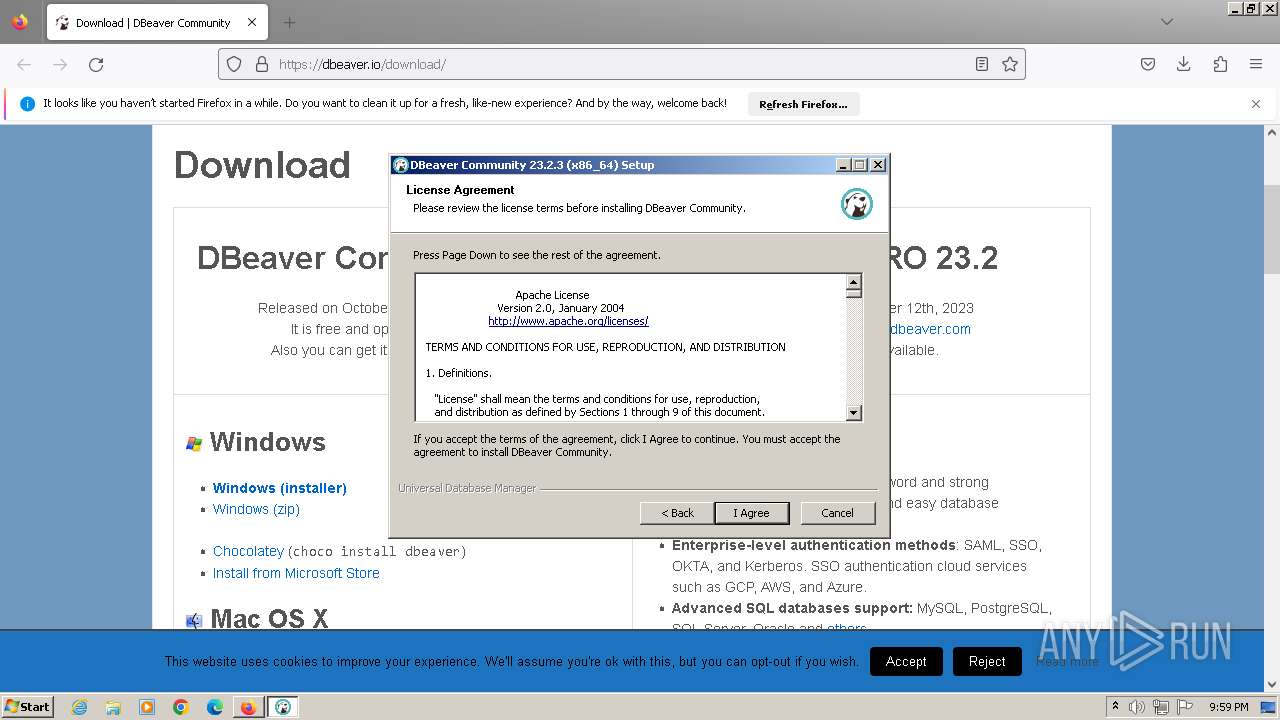This screenshot has width=1280, height=720.
Task: Open the Chocolatey link
Action: coord(248,551)
